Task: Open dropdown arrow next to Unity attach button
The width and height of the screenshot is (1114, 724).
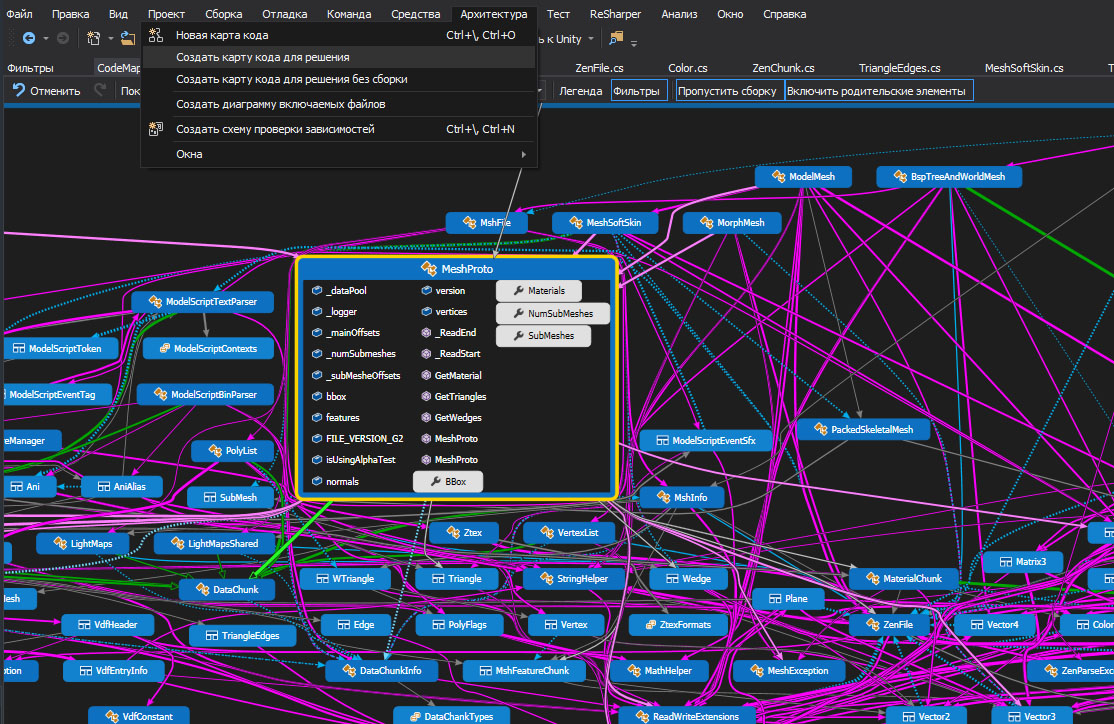Action: [x=591, y=39]
